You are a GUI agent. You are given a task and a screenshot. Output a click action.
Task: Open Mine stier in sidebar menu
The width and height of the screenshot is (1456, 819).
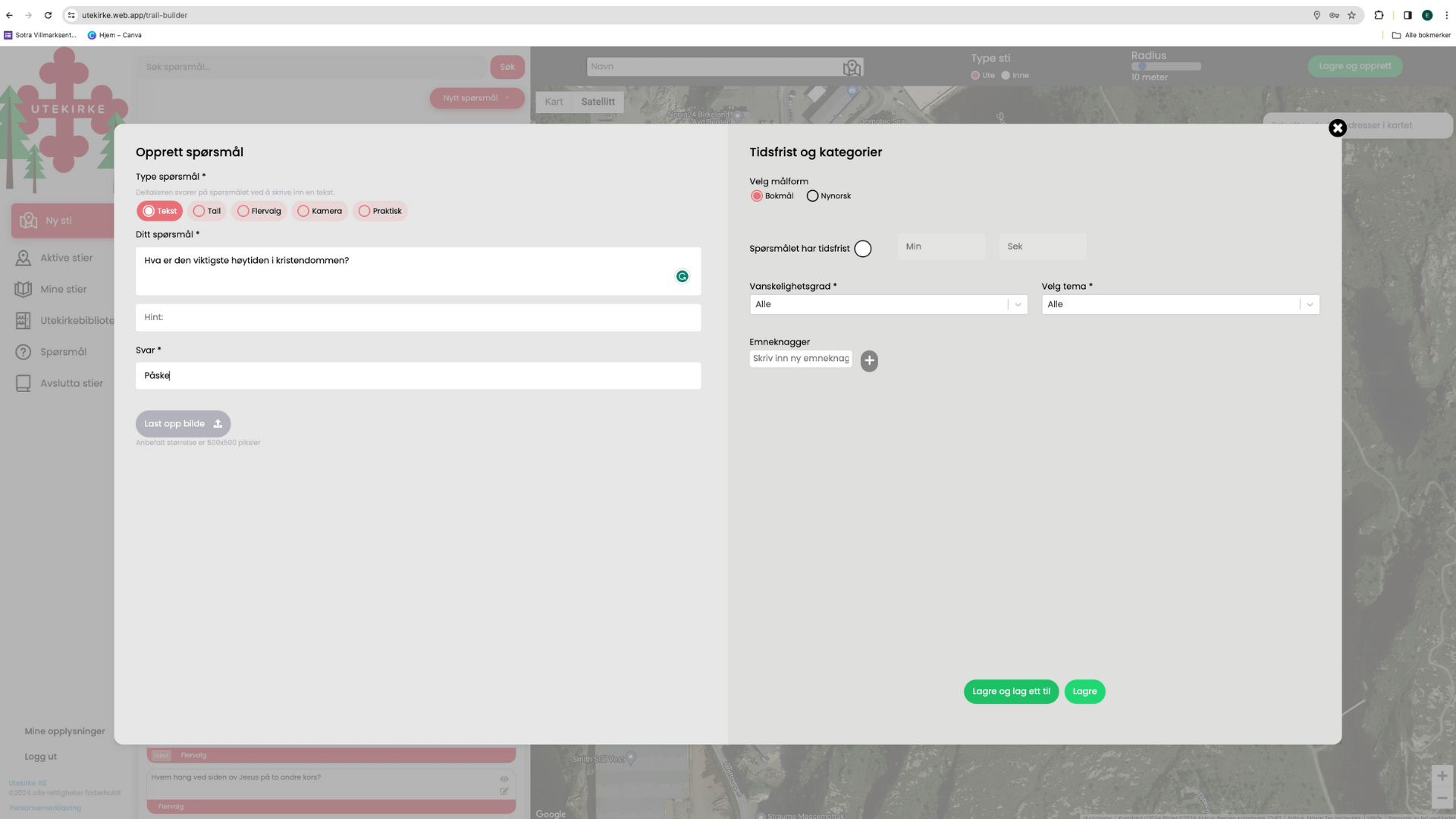click(63, 290)
